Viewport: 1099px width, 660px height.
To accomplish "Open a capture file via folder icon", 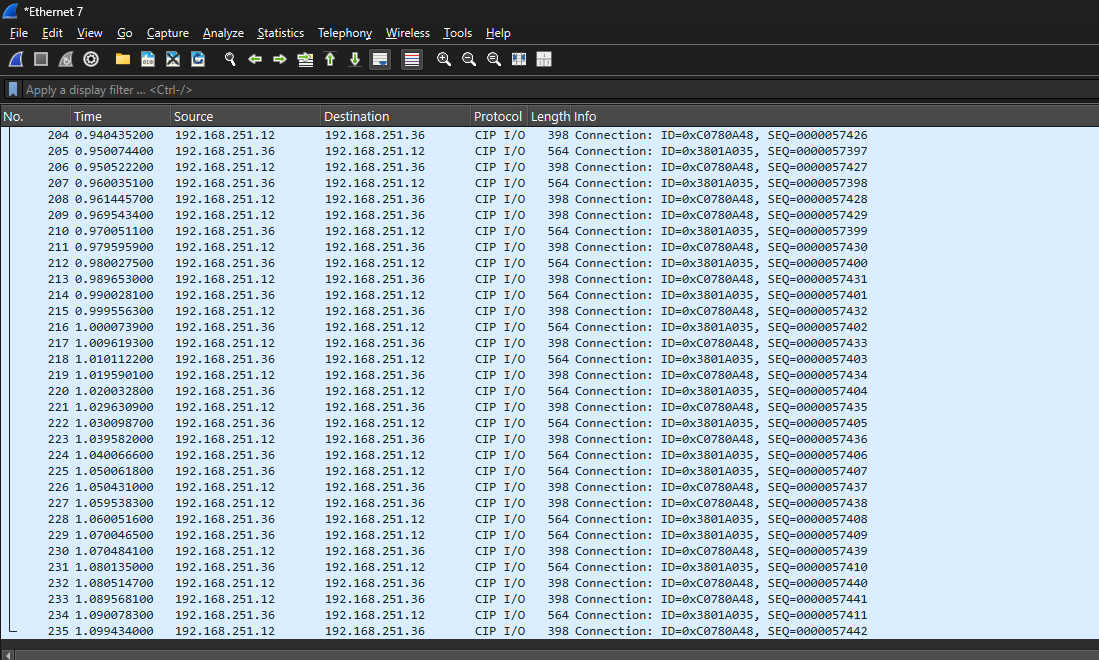I will pyautogui.click(x=123, y=60).
